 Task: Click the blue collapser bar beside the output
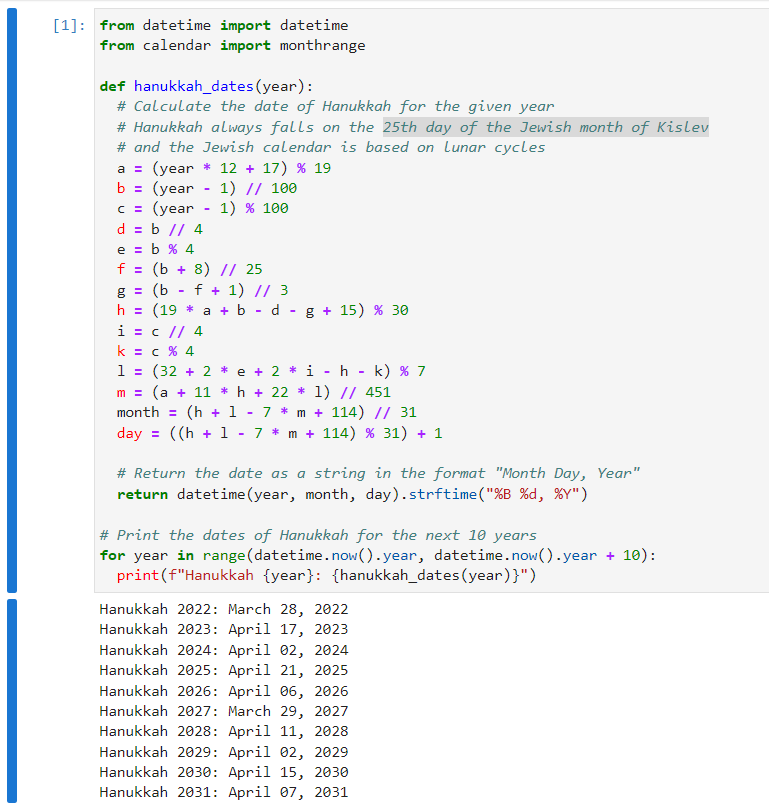tap(12, 701)
